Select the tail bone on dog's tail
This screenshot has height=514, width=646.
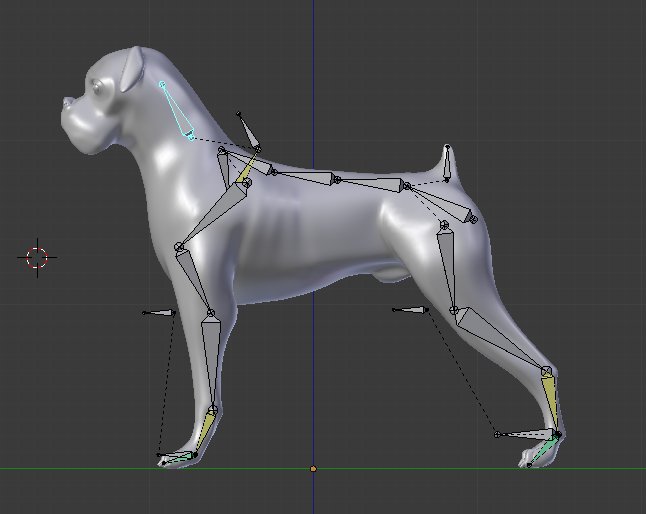click(x=447, y=163)
